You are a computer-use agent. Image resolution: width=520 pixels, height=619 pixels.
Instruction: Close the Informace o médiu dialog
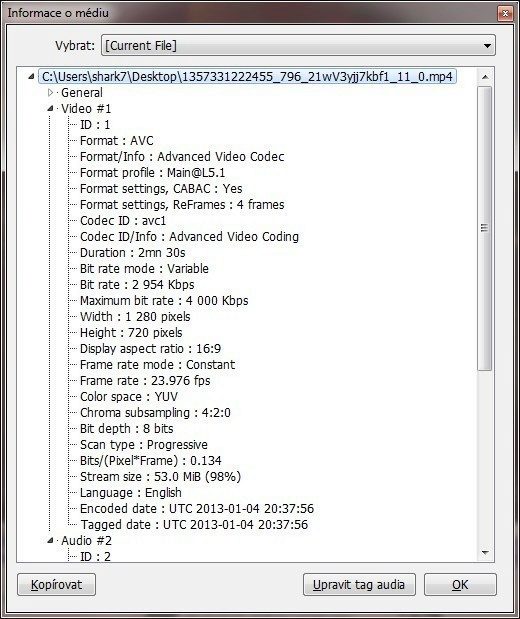tap(505, 13)
